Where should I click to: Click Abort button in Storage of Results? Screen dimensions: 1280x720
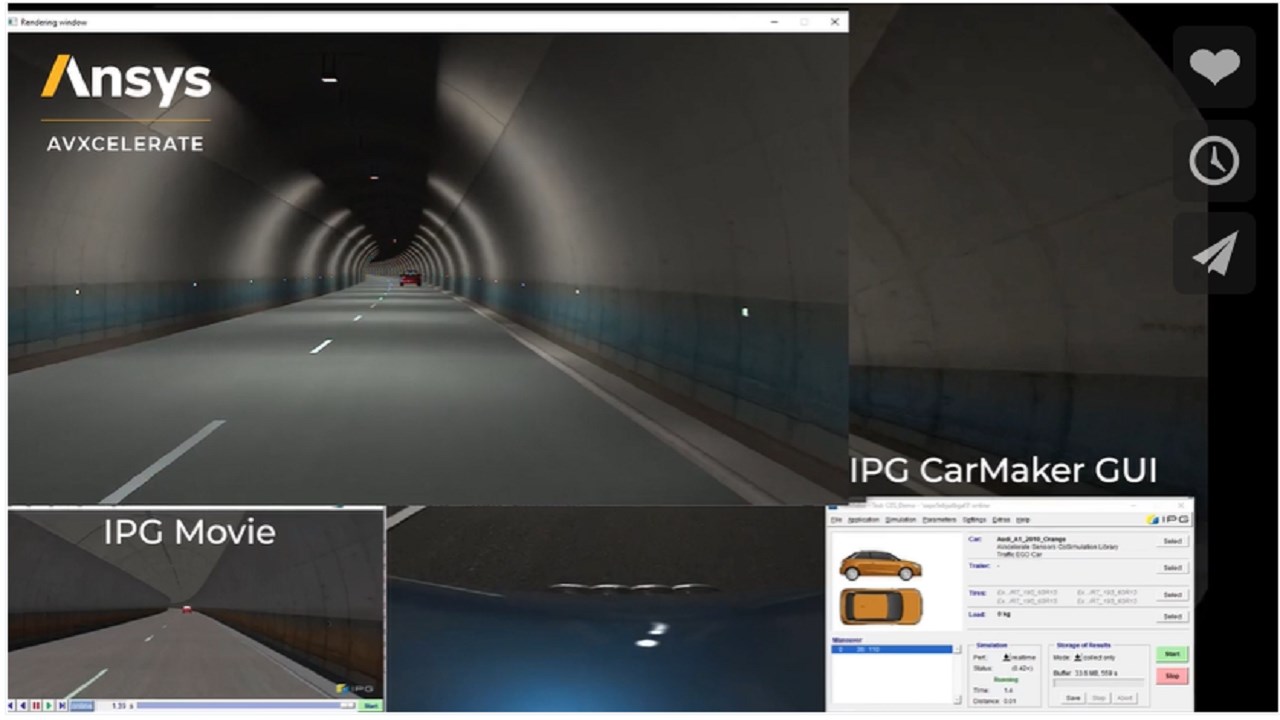(x=1124, y=698)
